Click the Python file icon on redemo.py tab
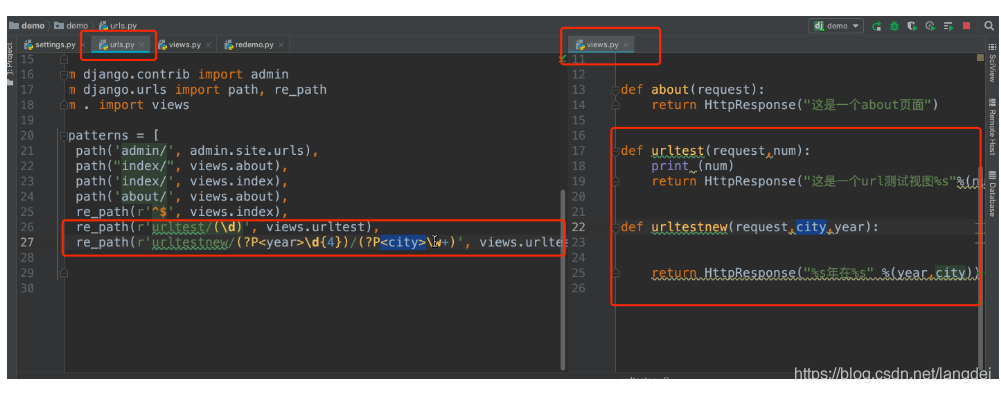Viewport: 1001px width, 393px height. [x=229, y=45]
